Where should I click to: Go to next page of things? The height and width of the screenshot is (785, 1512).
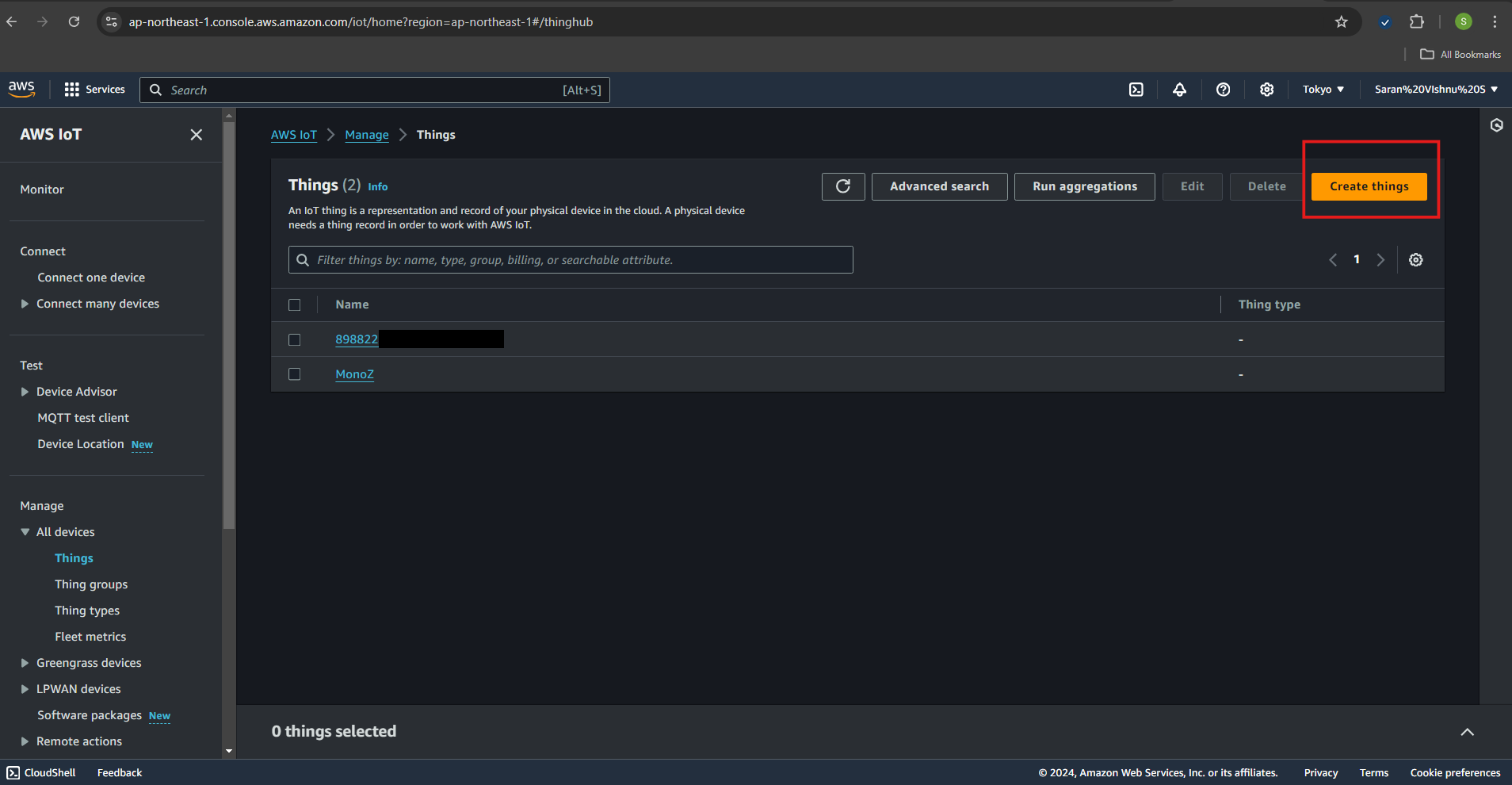pyautogui.click(x=1381, y=260)
